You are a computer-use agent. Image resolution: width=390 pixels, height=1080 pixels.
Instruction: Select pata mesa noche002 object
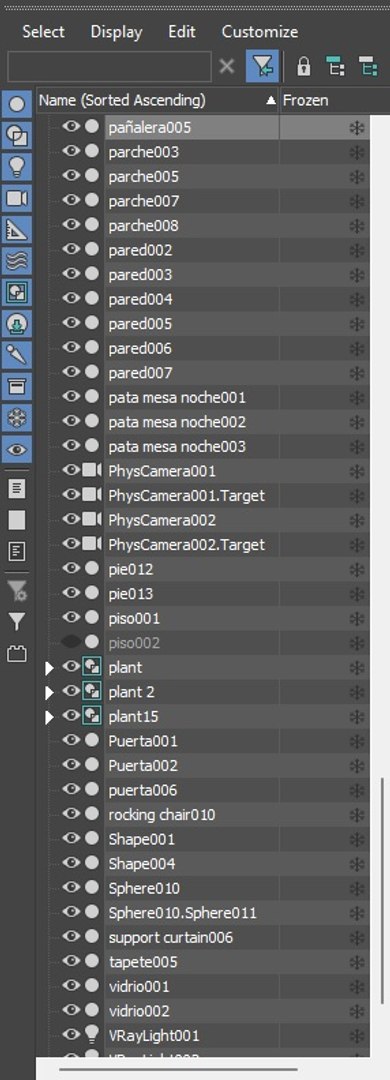[177, 422]
